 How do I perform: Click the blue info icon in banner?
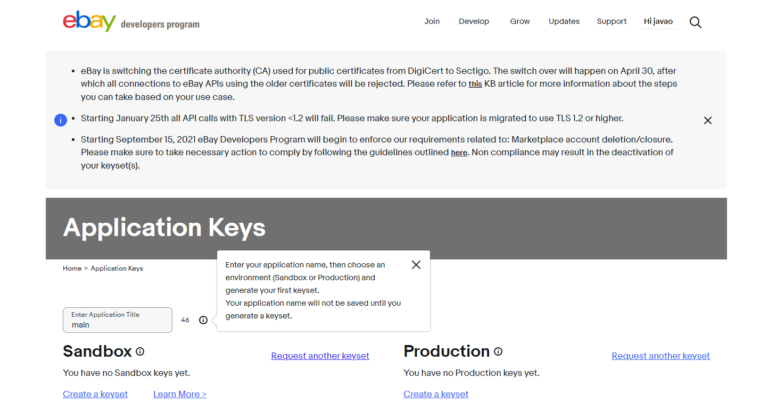point(61,120)
